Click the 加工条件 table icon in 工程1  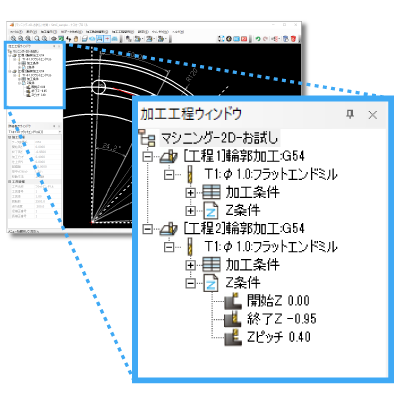point(211,192)
